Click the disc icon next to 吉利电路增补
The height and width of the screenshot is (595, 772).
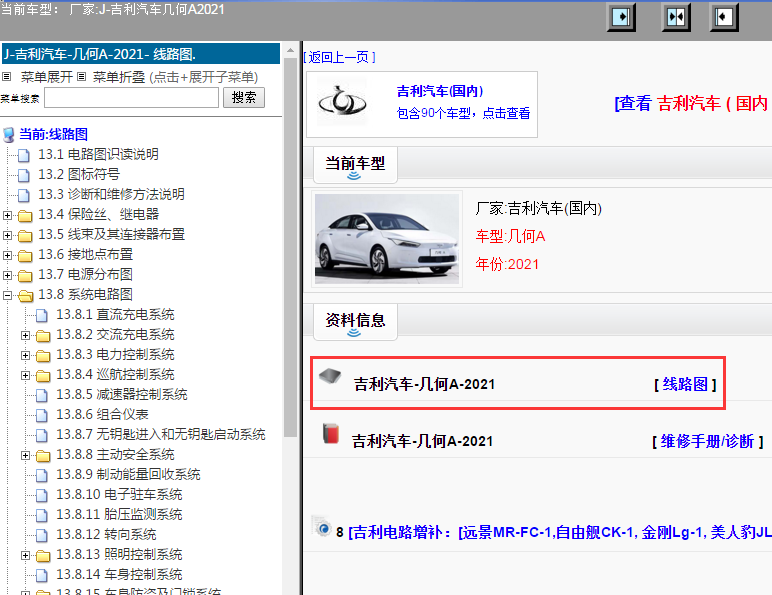[322, 529]
